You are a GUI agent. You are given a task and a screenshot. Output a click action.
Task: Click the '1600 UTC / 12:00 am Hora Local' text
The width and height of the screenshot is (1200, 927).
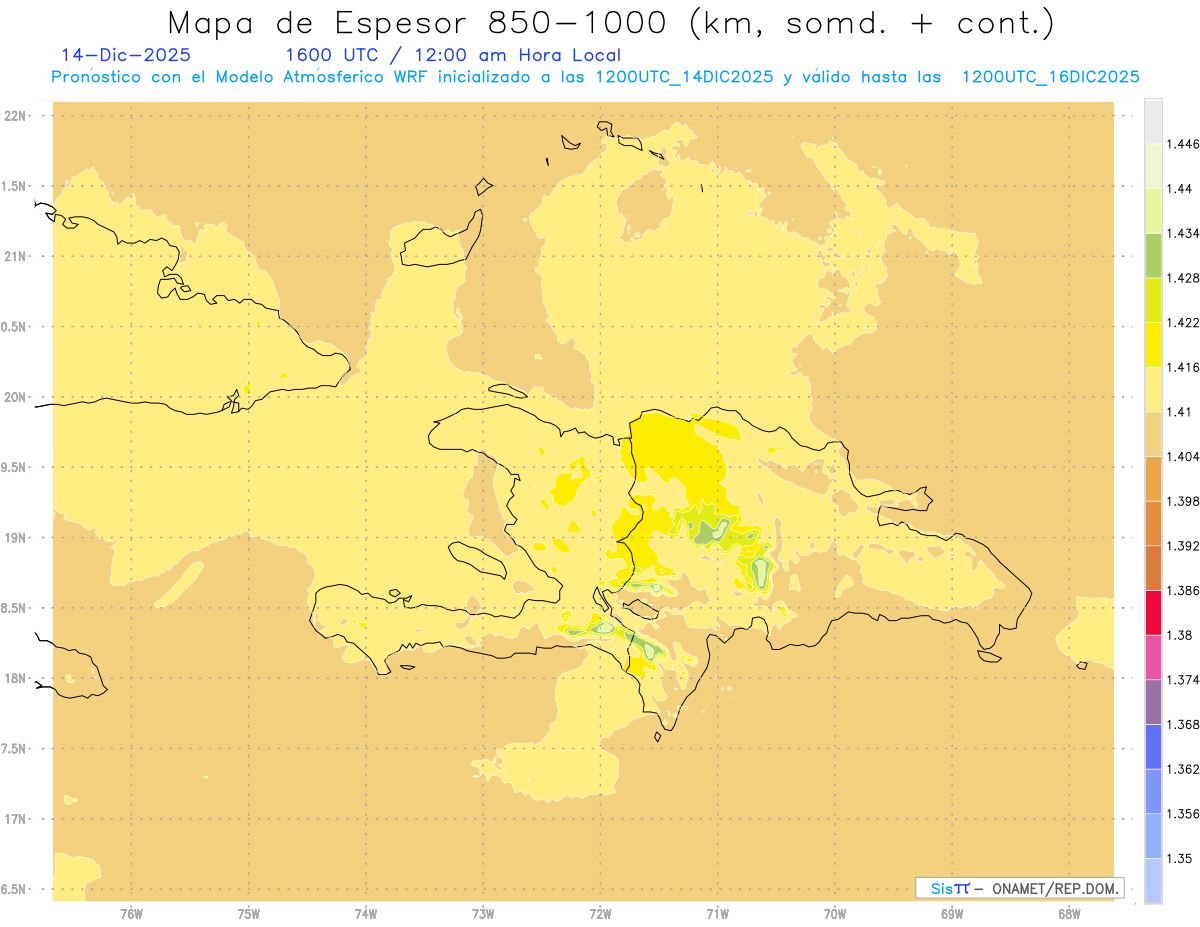453,56
